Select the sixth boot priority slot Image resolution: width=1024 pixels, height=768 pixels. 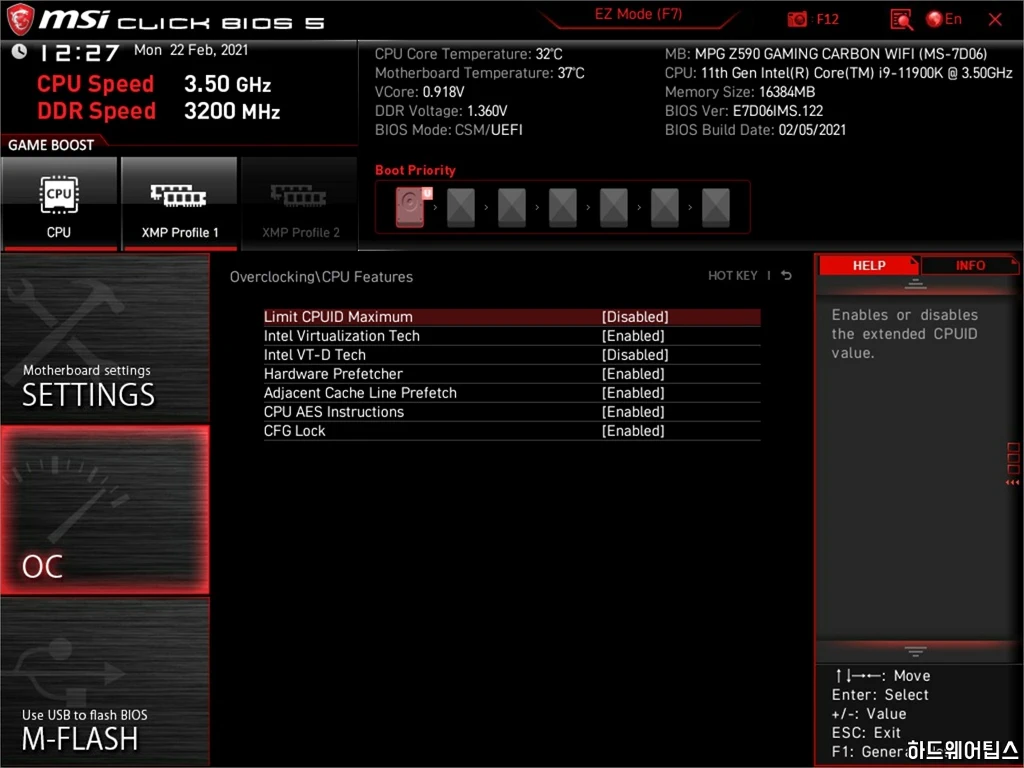pos(665,208)
